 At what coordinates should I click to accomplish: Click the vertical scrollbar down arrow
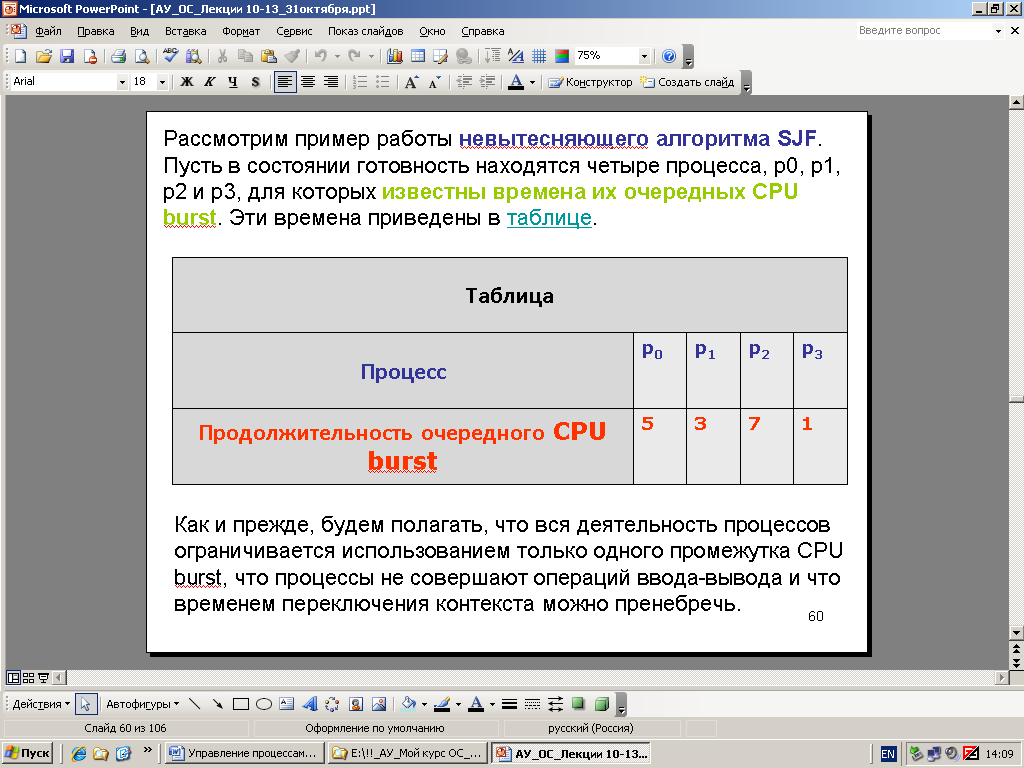1016,632
